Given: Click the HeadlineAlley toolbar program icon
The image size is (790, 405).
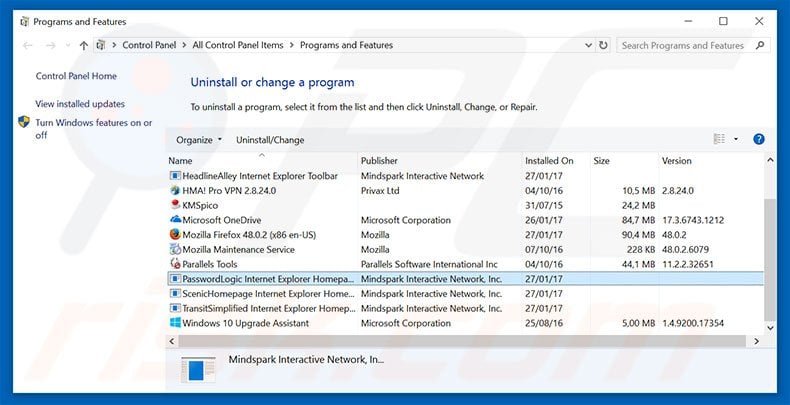Looking at the screenshot, I should 175,176.
